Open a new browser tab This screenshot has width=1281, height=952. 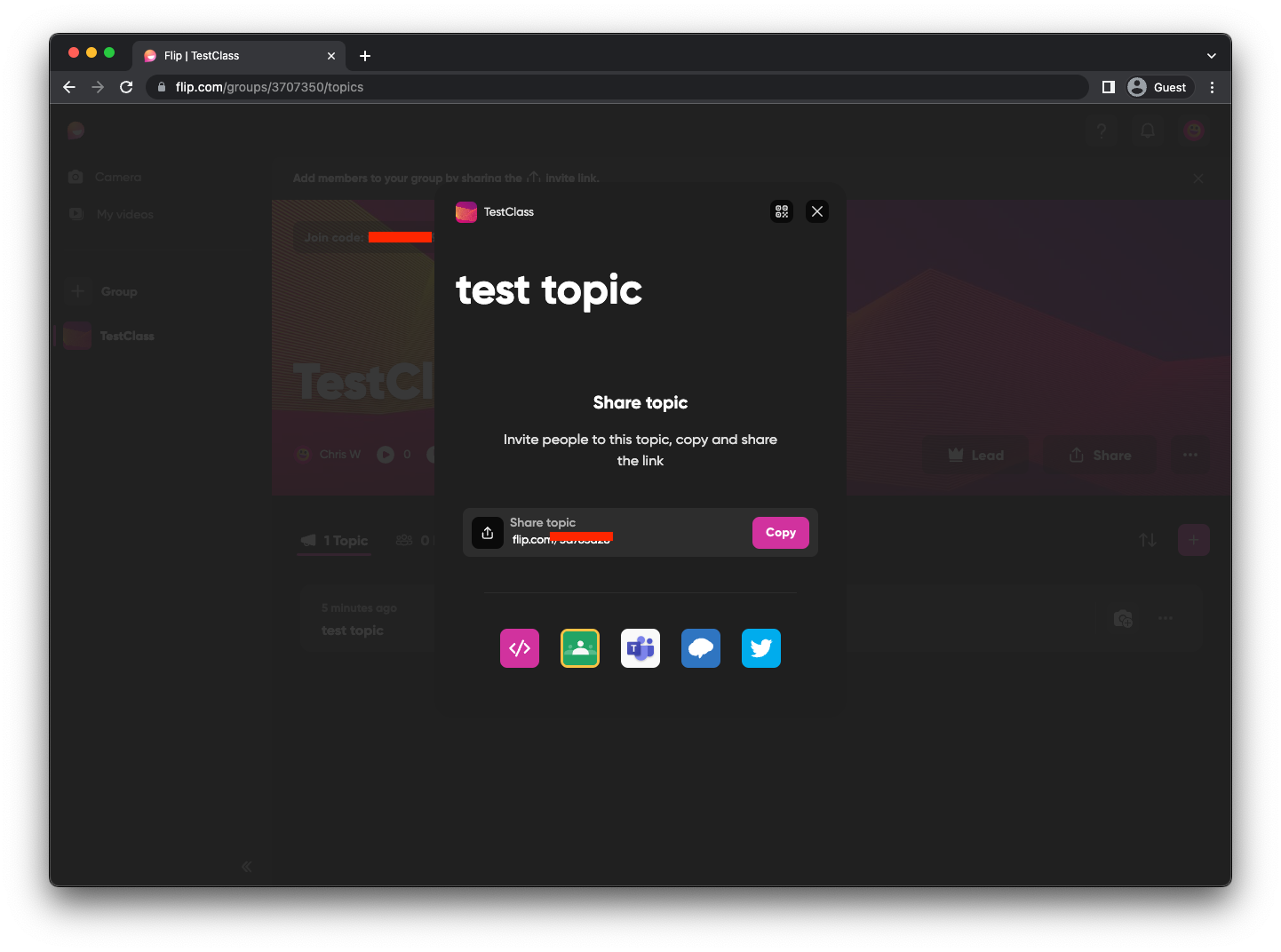coord(365,56)
